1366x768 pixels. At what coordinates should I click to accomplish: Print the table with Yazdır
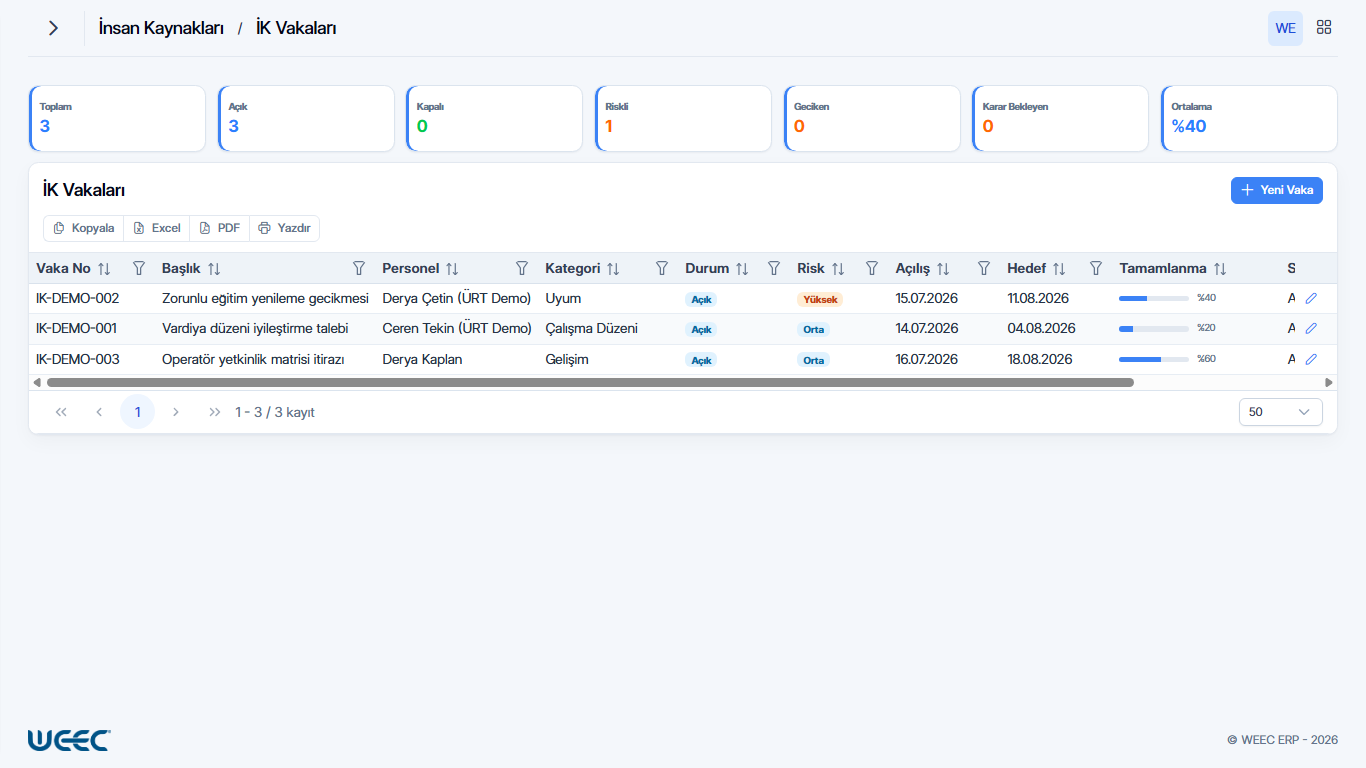284,228
